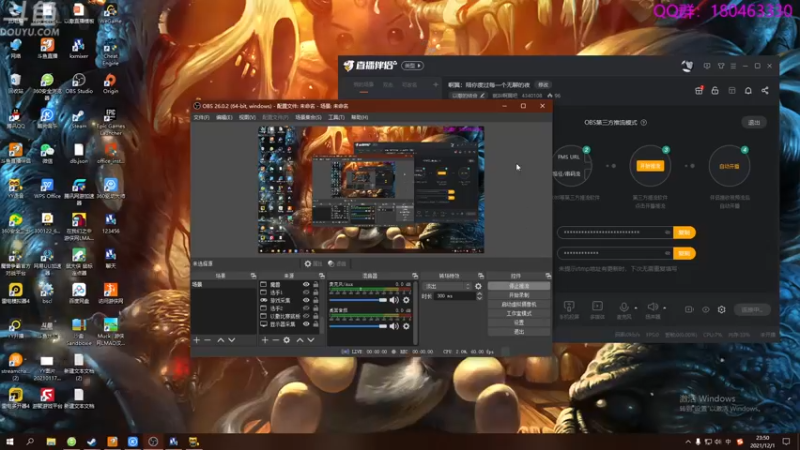Move selected scene down in OBS
800x450 pixels.
click(232, 340)
